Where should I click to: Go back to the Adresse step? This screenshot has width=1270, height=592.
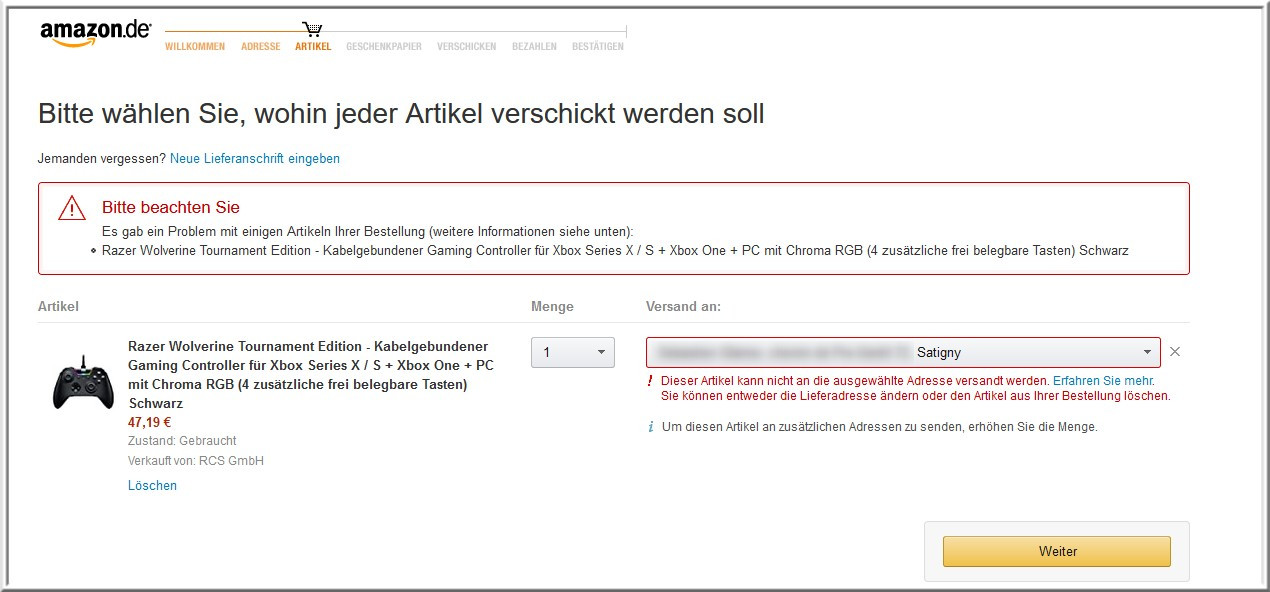pyautogui.click(x=260, y=47)
